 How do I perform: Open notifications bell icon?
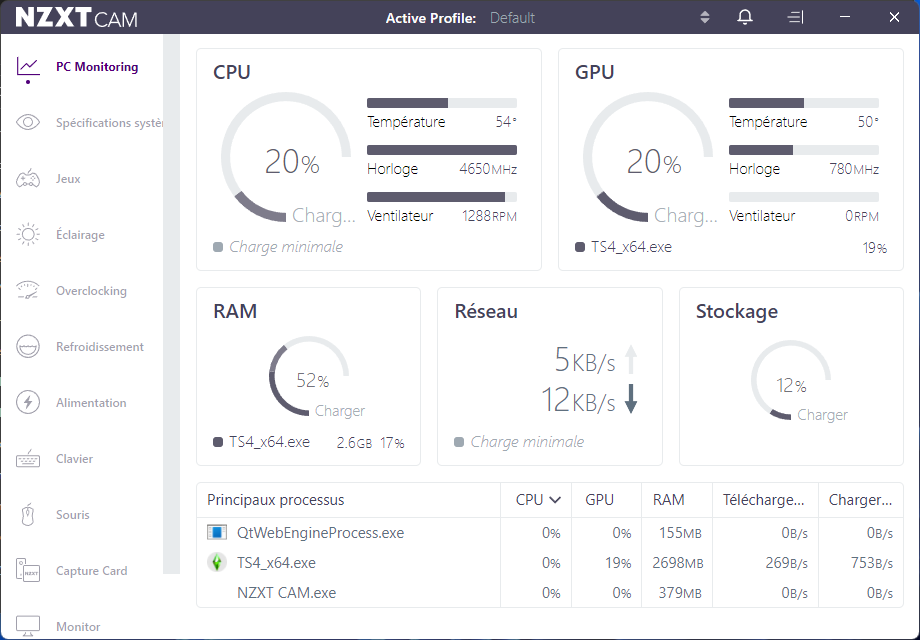tap(745, 18)
